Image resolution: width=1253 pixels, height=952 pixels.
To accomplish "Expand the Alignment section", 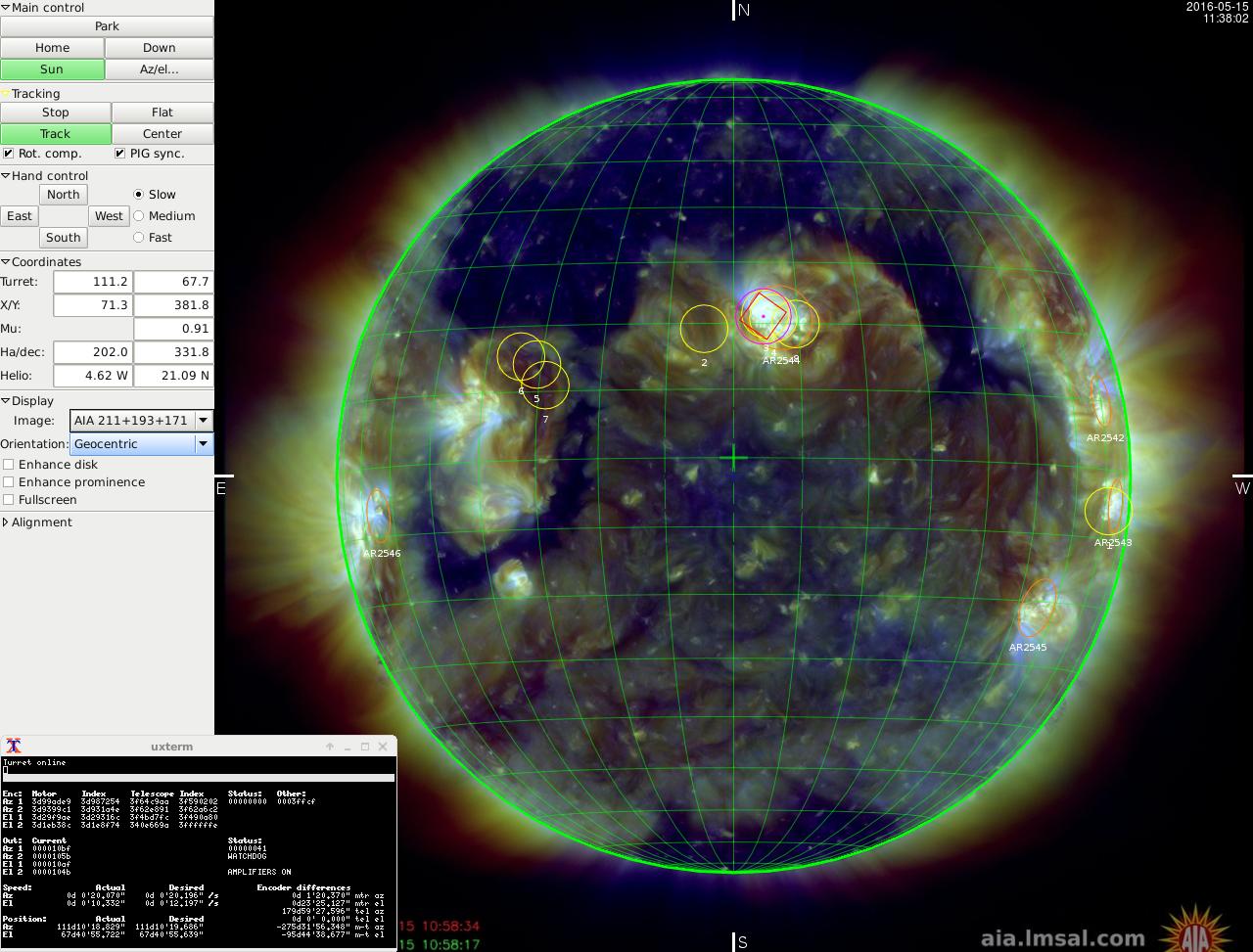I will click(x=6, y=522).
